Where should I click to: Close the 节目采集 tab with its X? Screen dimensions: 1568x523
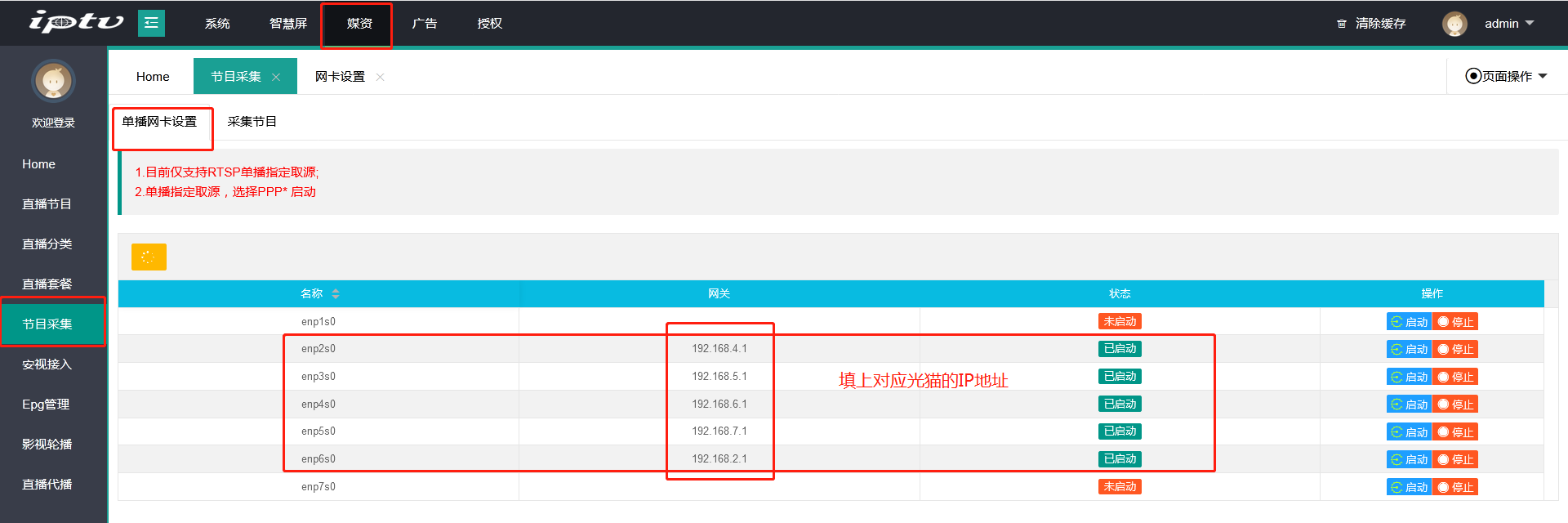click(276, 77)
